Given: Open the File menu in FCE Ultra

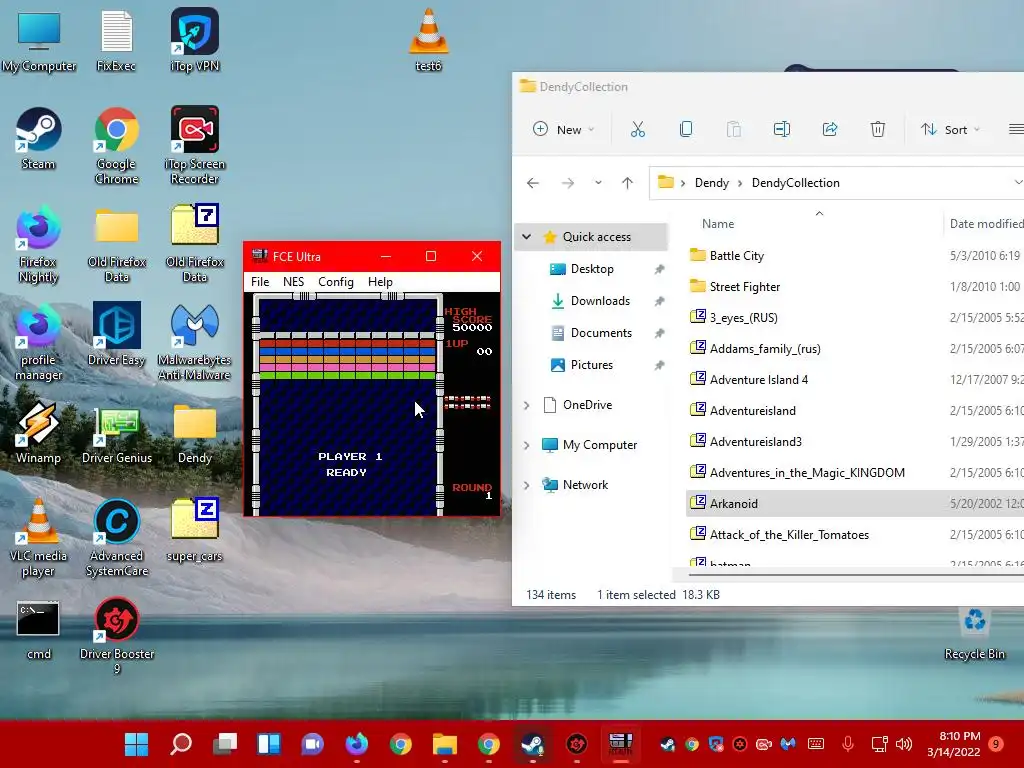Looking at the screenshot, I should [x=260, y=281].
